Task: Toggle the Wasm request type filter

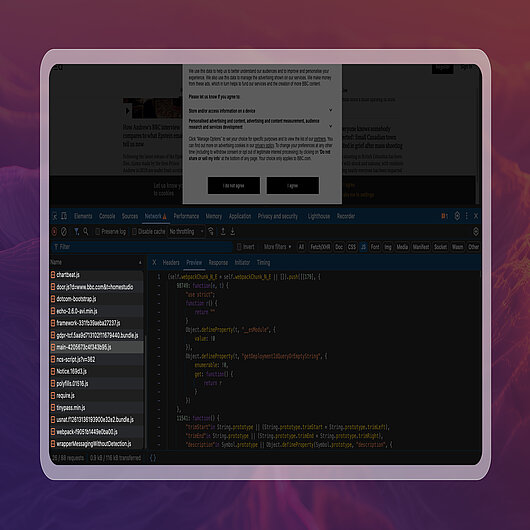Action: [x=457, y=247]
